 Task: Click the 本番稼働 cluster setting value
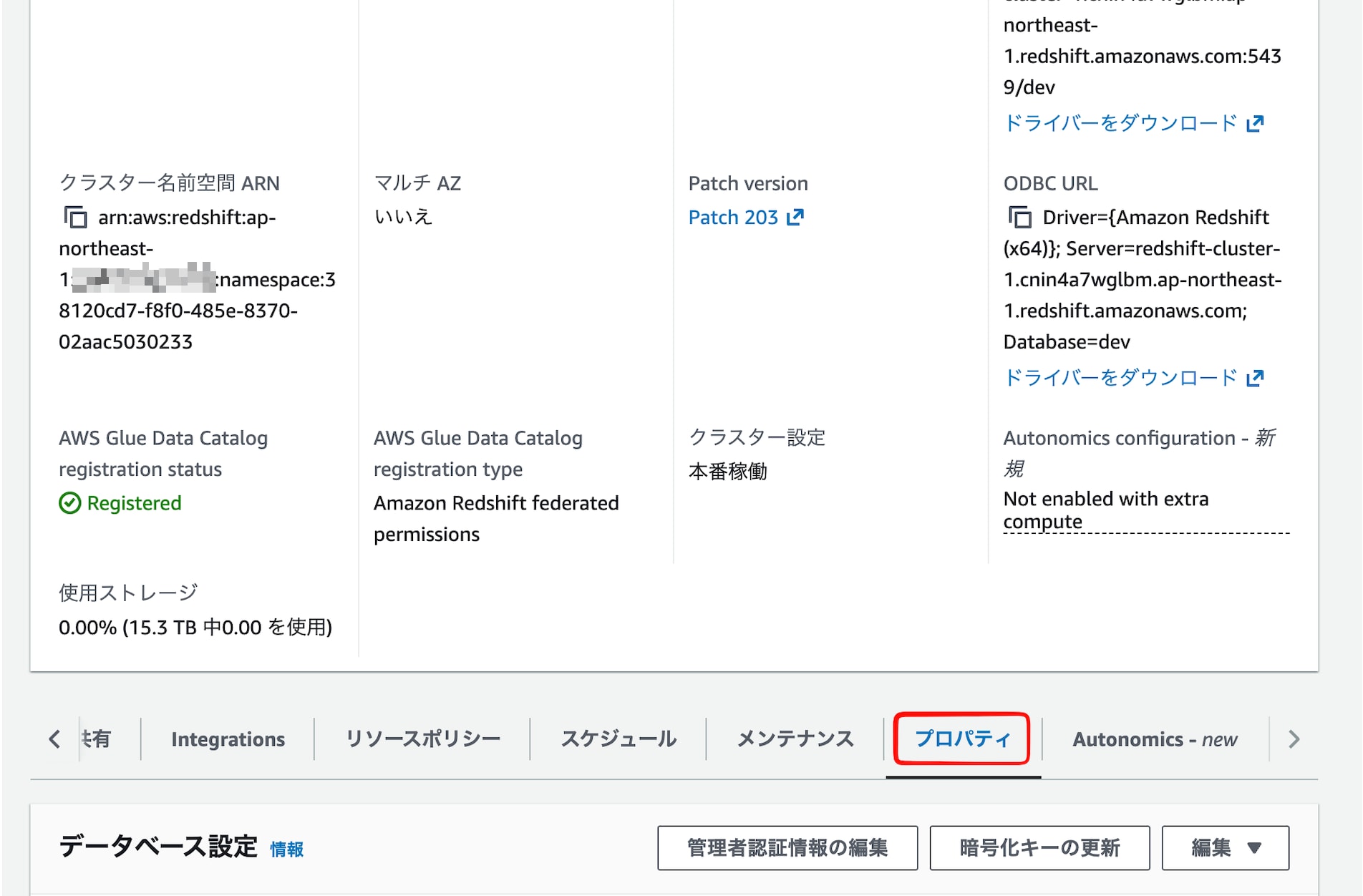[728, 472]
